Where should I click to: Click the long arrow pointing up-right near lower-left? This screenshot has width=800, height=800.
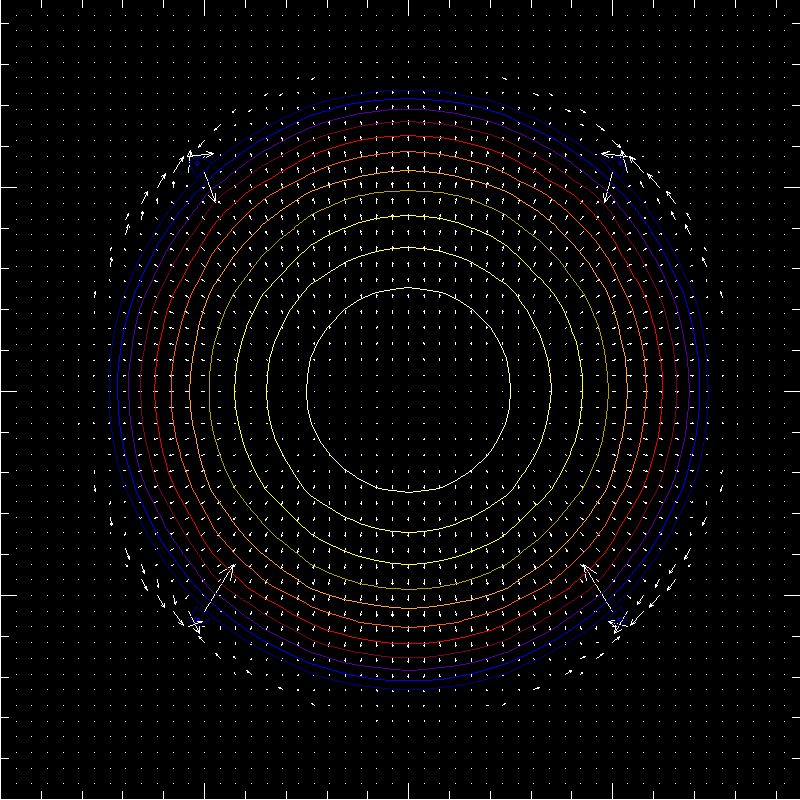[x=219, y=587]
